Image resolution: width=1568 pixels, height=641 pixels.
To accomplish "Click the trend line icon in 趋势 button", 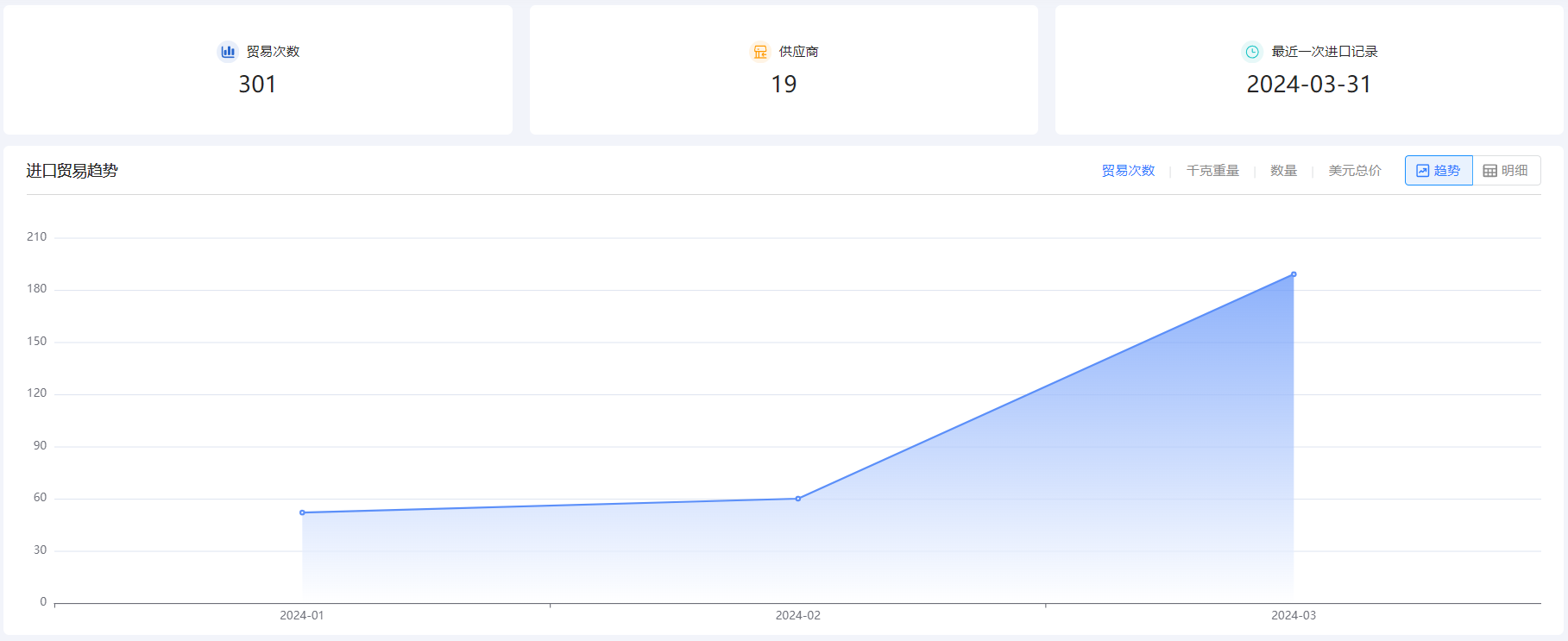I will tap(1422, 171).
